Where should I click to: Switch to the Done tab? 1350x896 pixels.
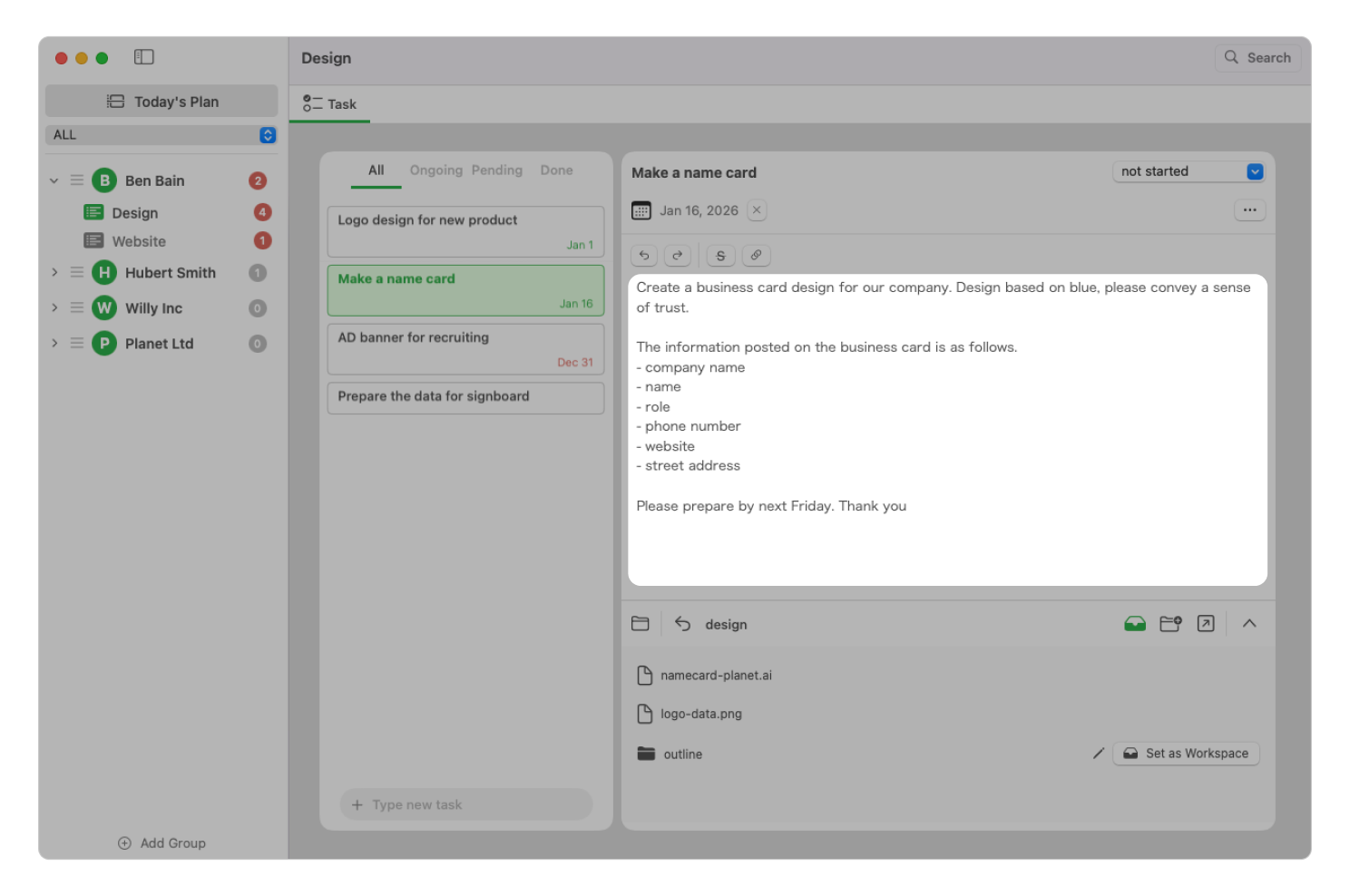tap(556, 170)
